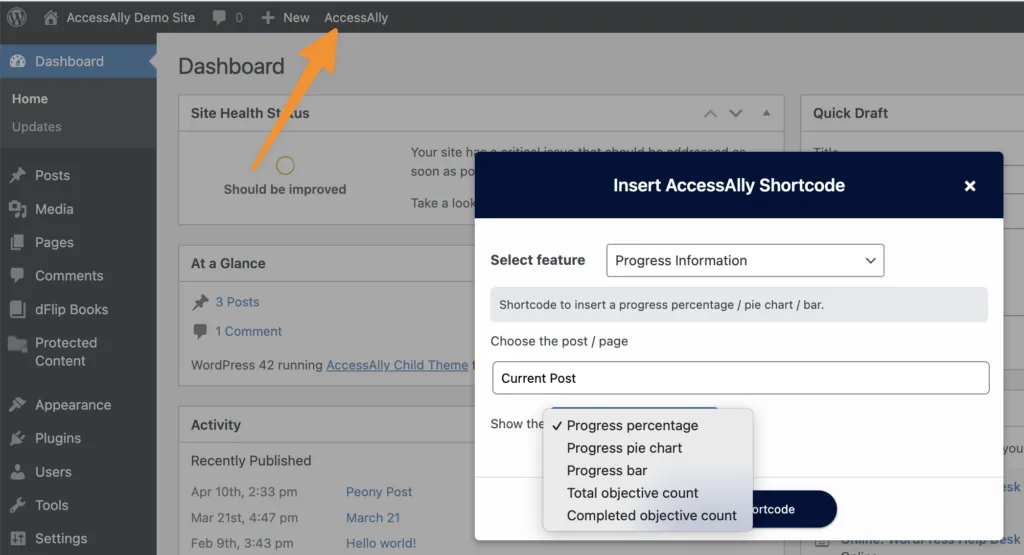Click the New plus icon

(268, 18)
